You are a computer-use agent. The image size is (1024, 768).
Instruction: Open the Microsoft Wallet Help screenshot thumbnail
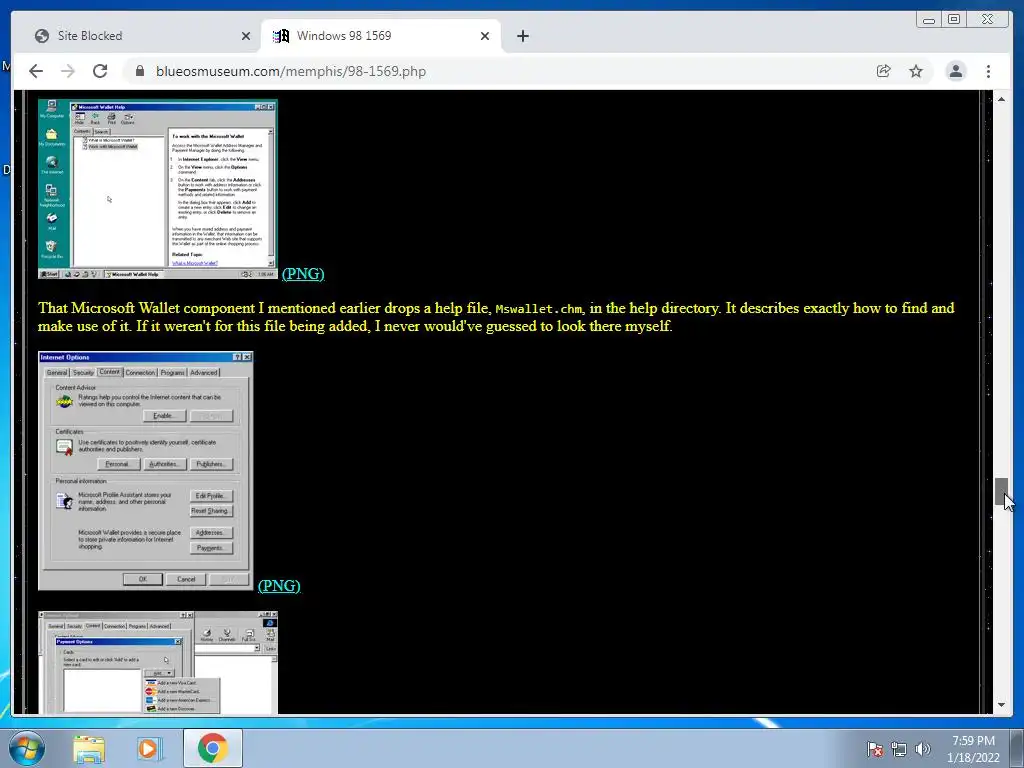pos(158,189)
